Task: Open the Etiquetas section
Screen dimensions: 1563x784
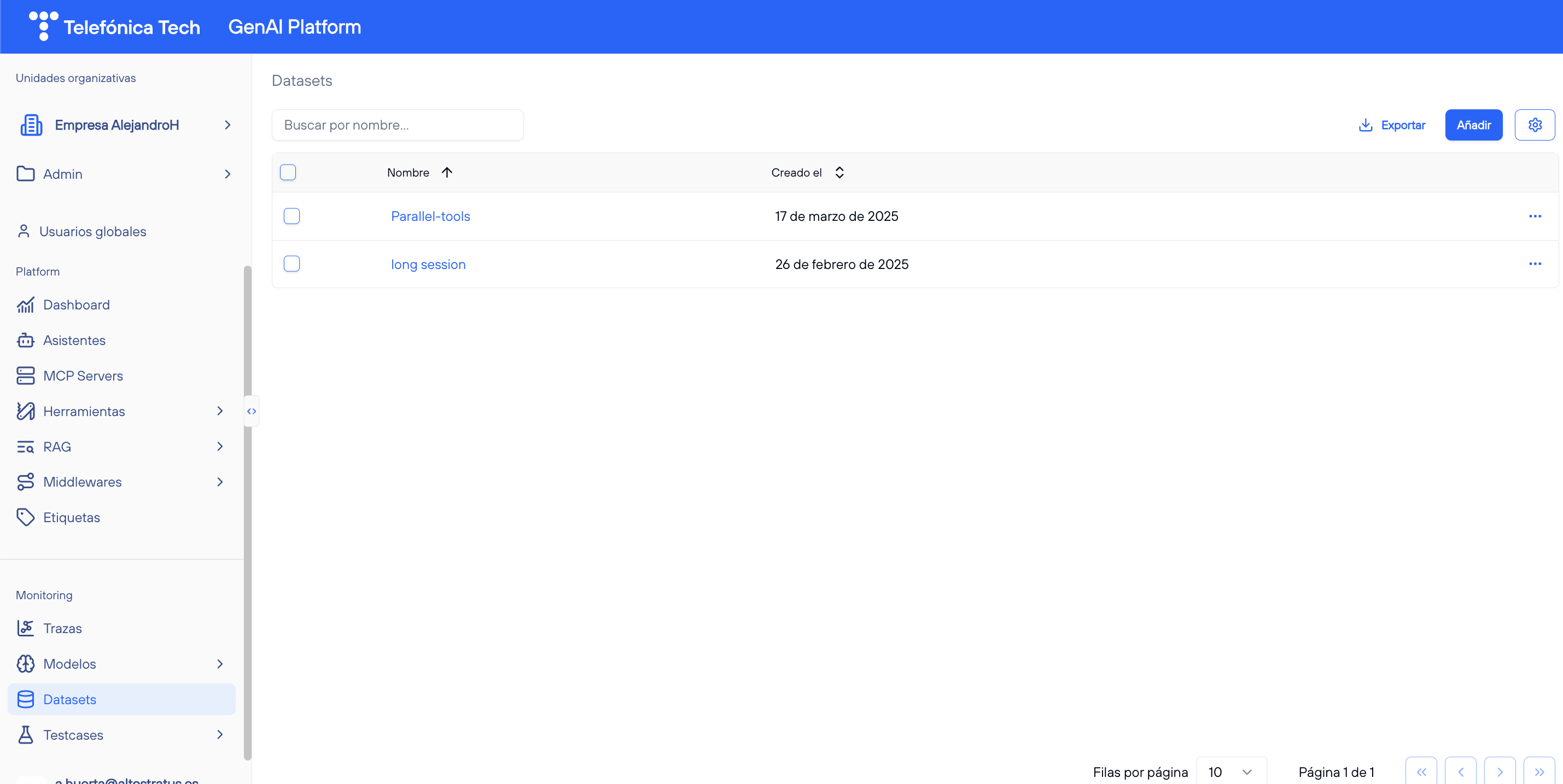Action: (x=71, y=517)
